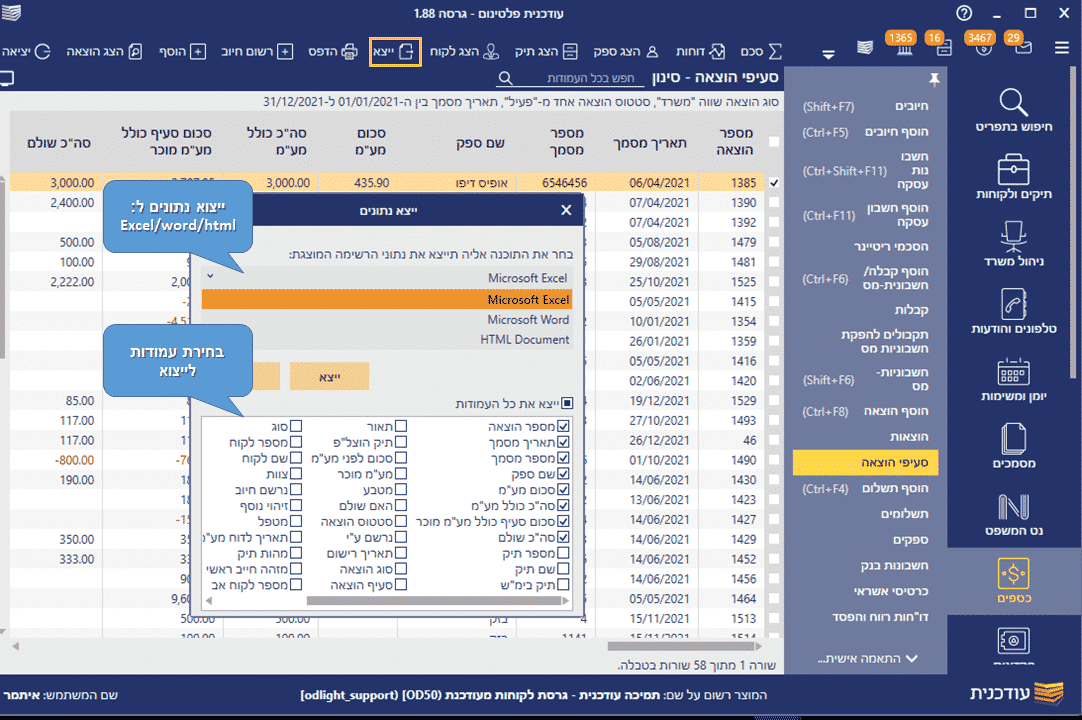This screenshot has width=1082, height=720.
Task: Click the הצג ספק toolbar icon
Action: [626, 52]
